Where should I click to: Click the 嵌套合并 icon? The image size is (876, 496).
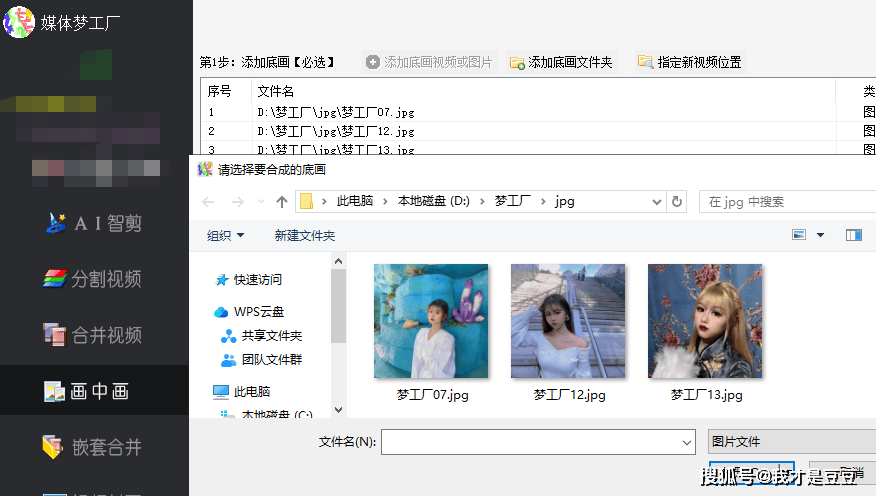click(x=53, y=447)
